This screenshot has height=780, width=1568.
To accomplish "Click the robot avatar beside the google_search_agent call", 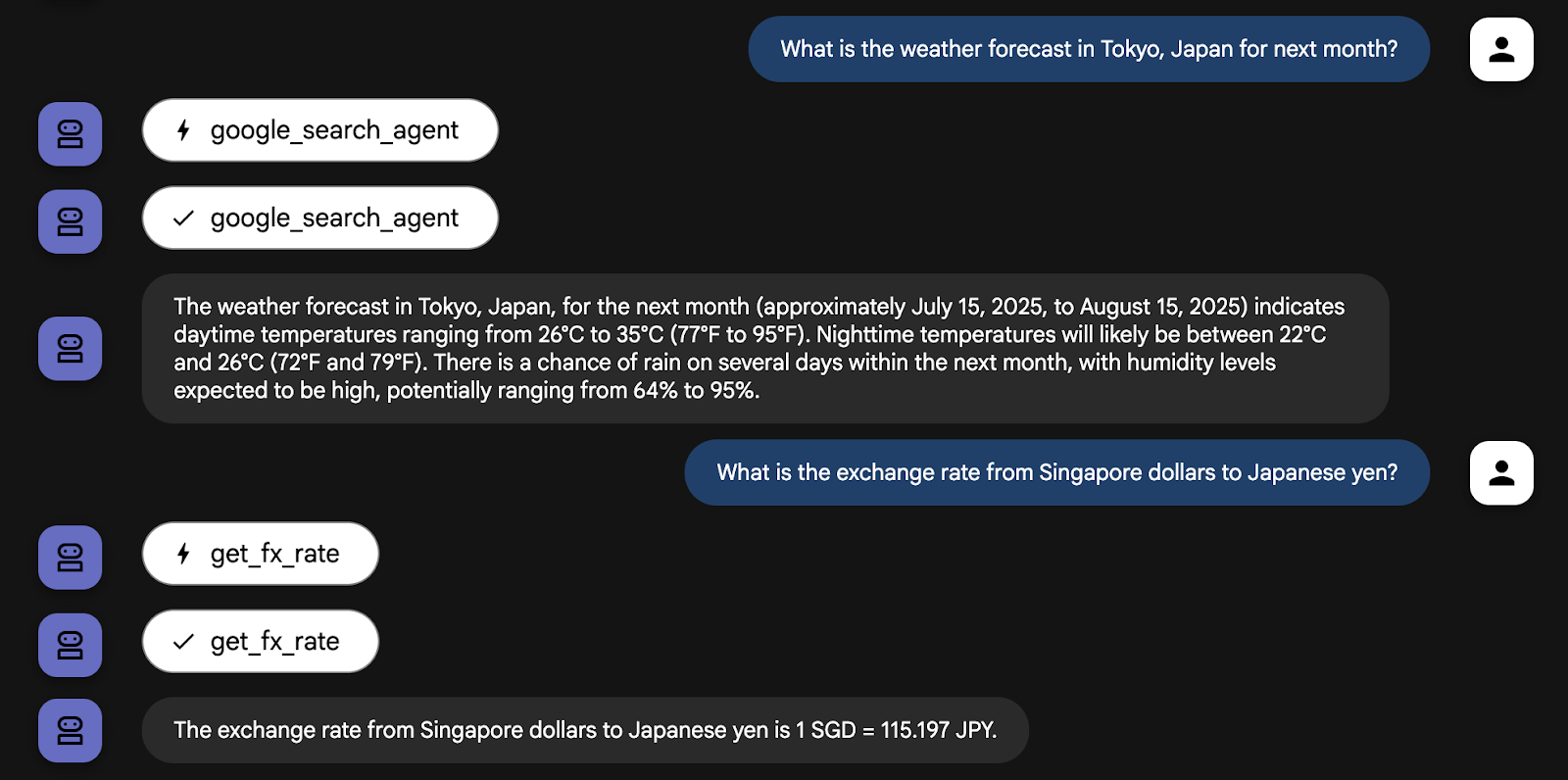I will point(70,133).
